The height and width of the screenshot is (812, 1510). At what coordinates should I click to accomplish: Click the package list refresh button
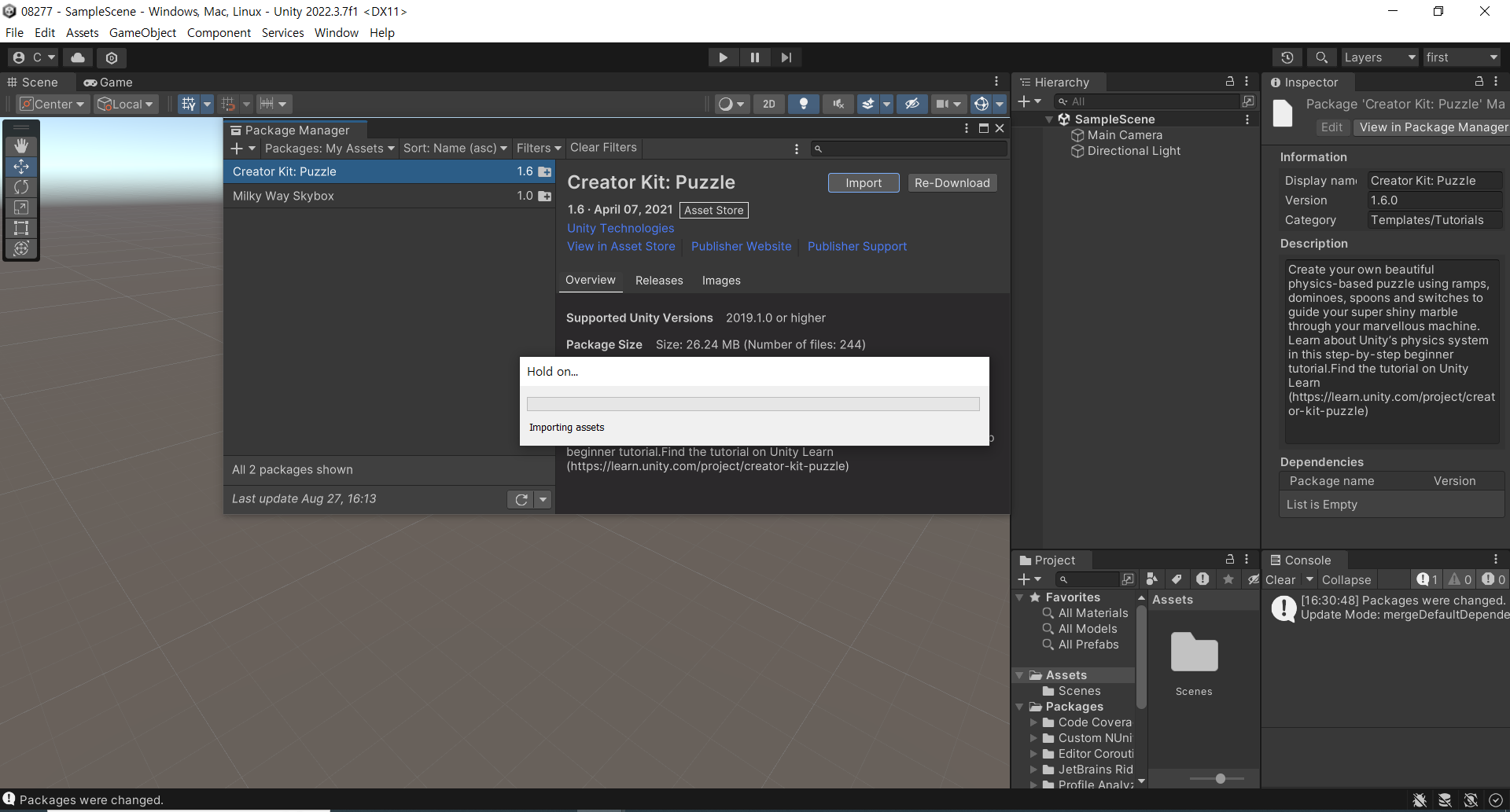[521, 499]
